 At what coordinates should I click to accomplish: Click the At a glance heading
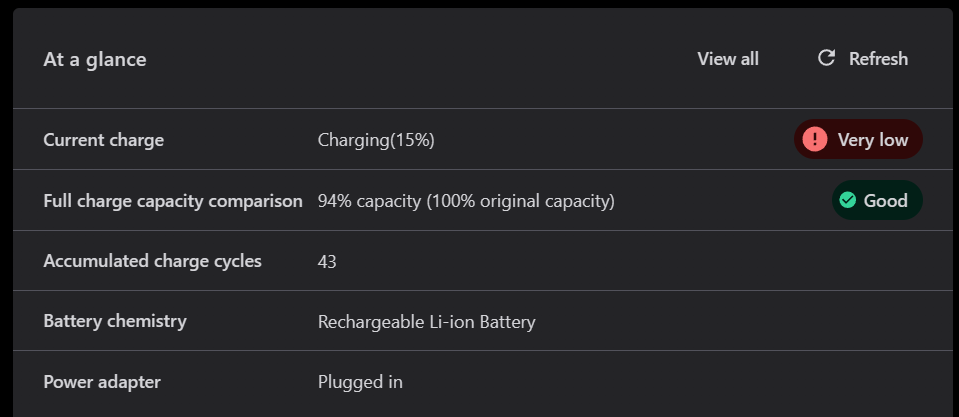[x=95, y=59]
